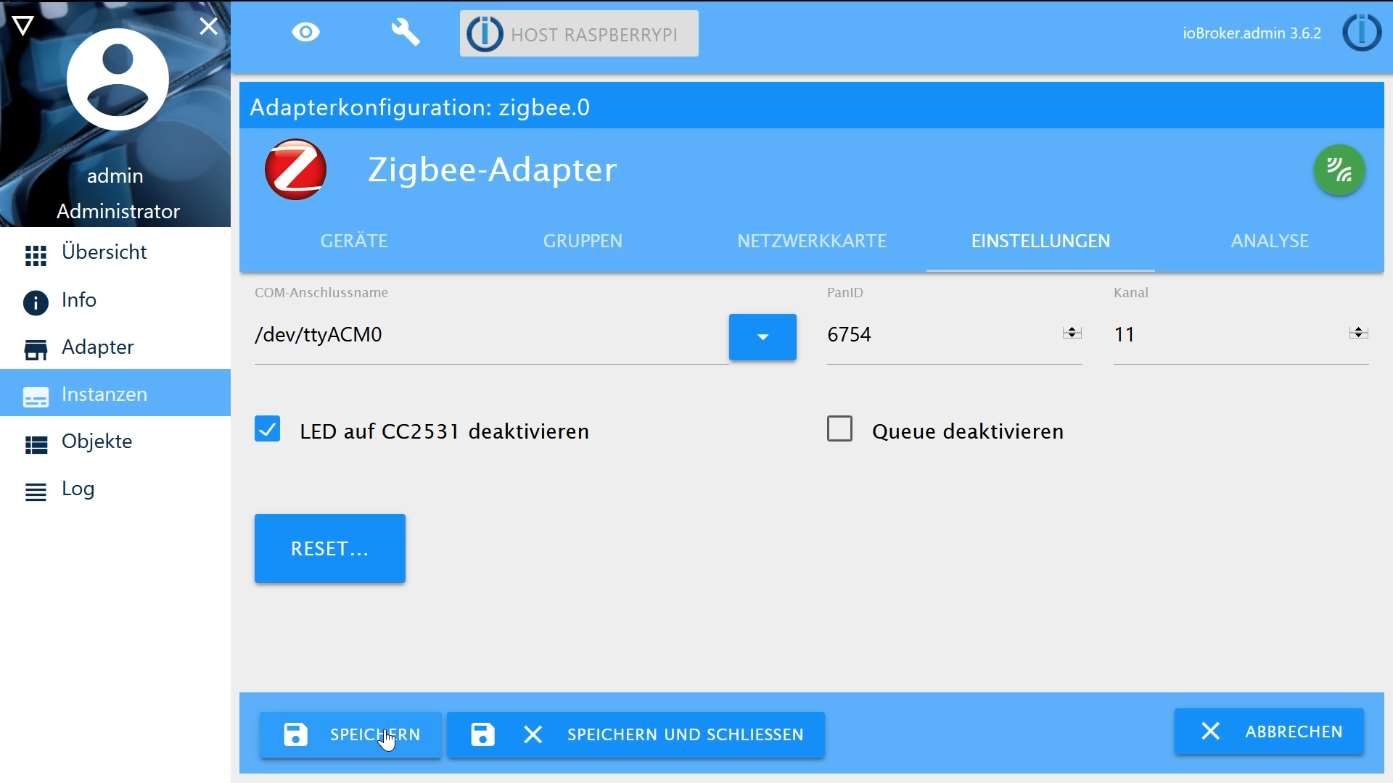Click the red Zigbee adapter logo
Screen dimensions: 1393x783
[x=296, y=170]
